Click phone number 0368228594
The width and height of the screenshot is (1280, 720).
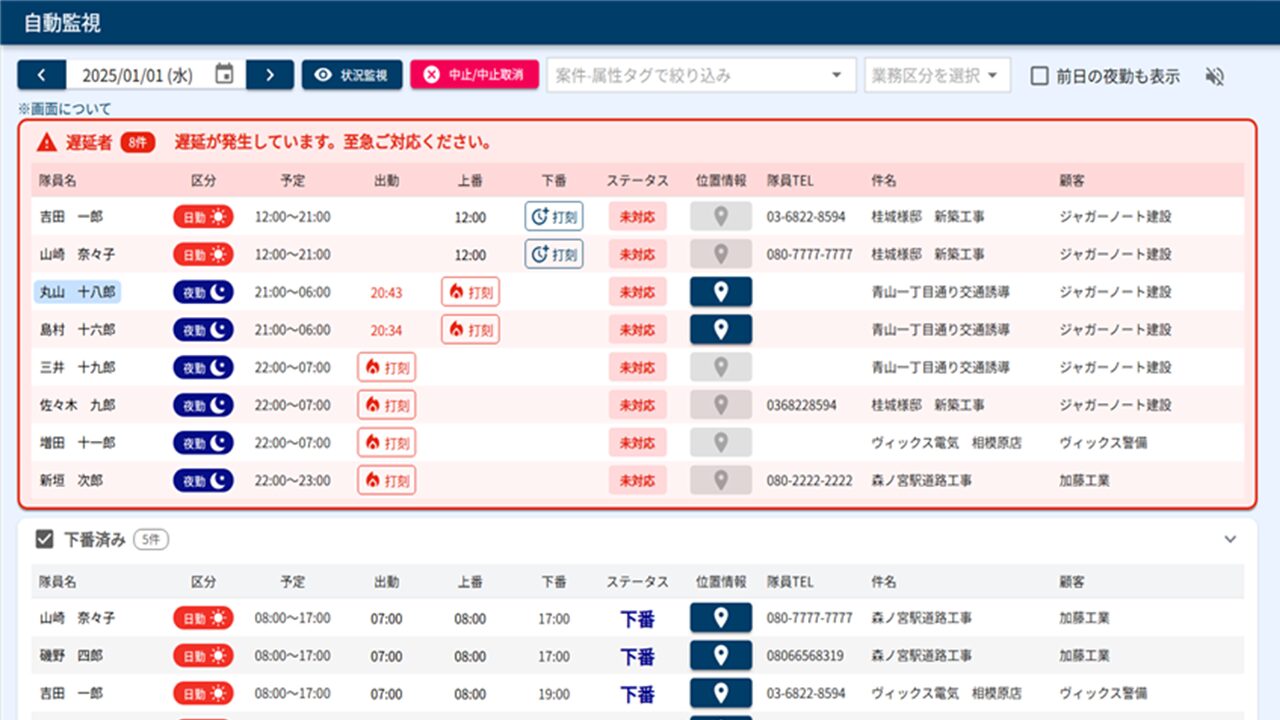pyautogui.click(x=802, y=405)
